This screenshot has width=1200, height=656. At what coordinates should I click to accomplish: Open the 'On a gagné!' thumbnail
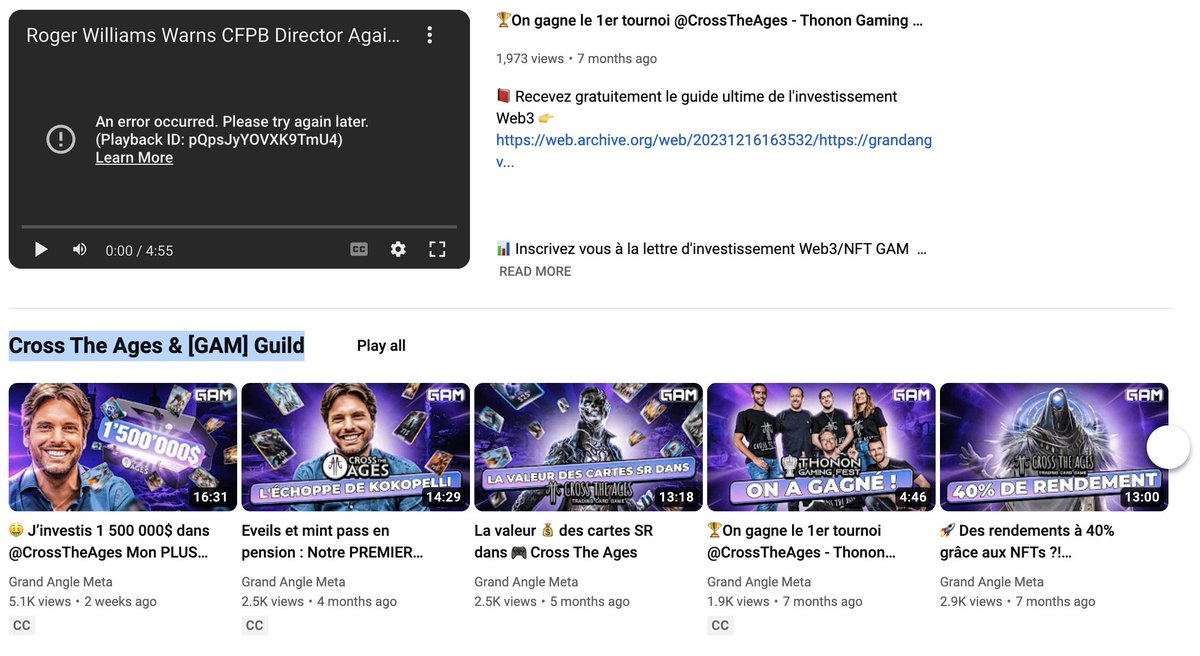[x=821, y=447]
